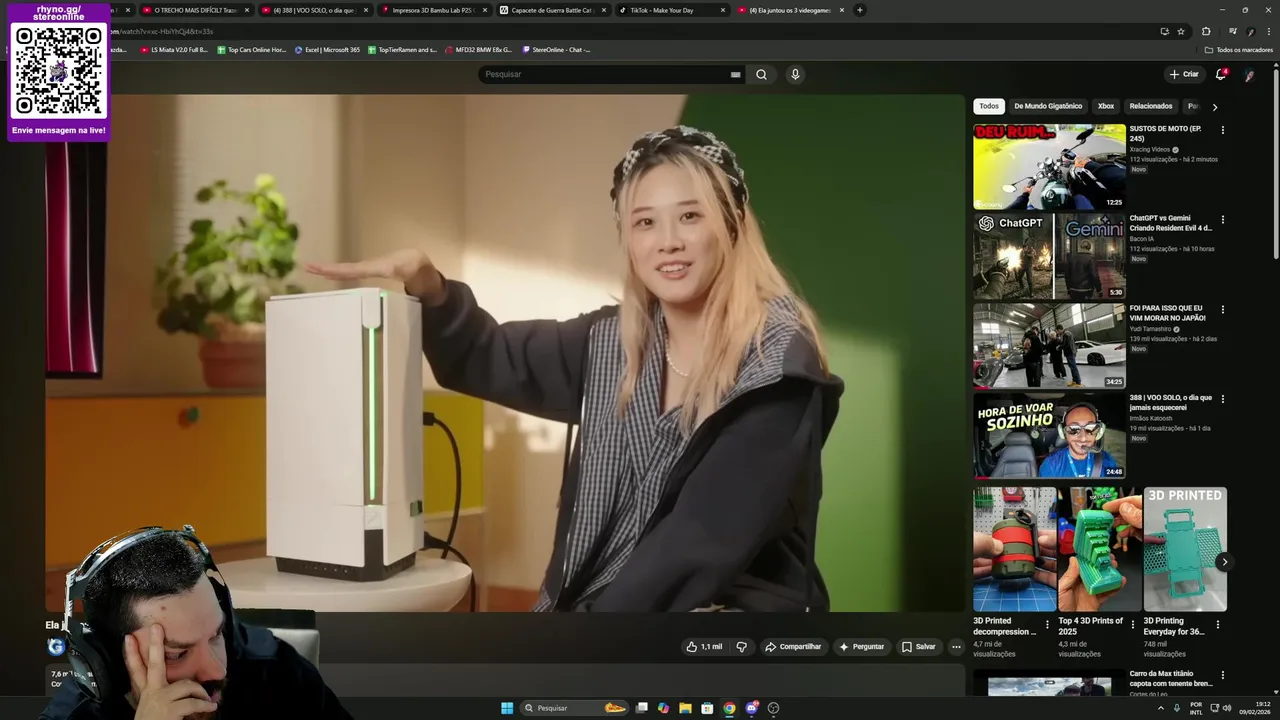Open File Explorer from the taskbar

click(685, 708)
